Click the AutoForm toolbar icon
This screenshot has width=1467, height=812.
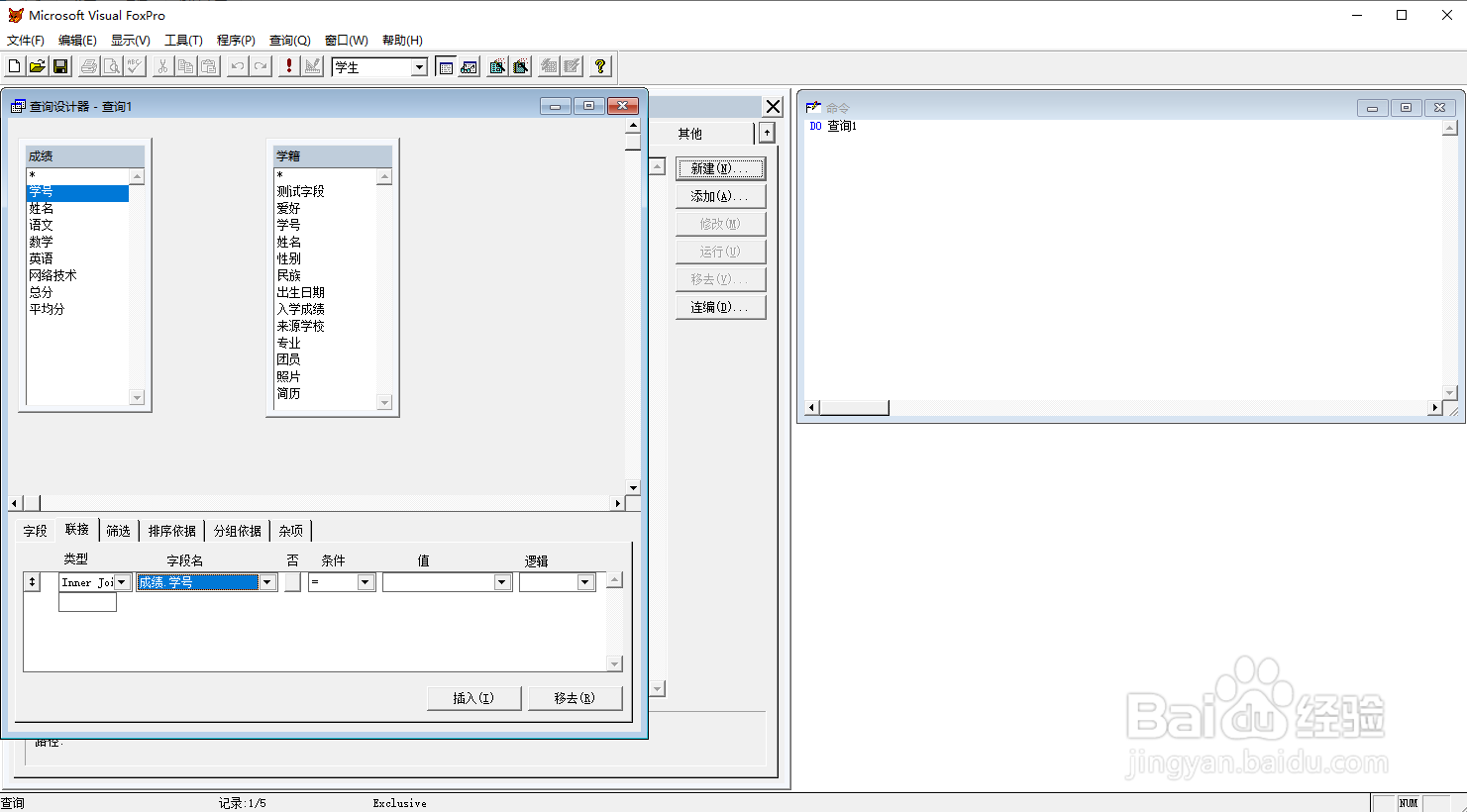(549, 66)
